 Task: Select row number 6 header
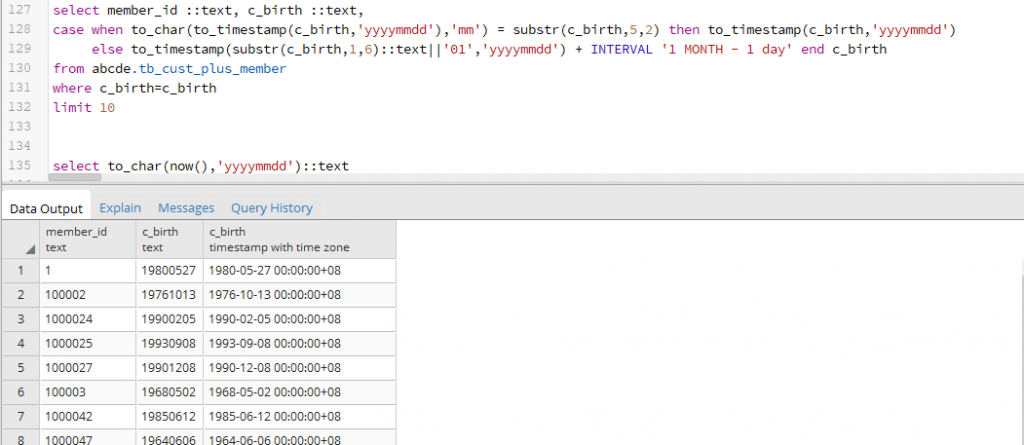(21, 392)
